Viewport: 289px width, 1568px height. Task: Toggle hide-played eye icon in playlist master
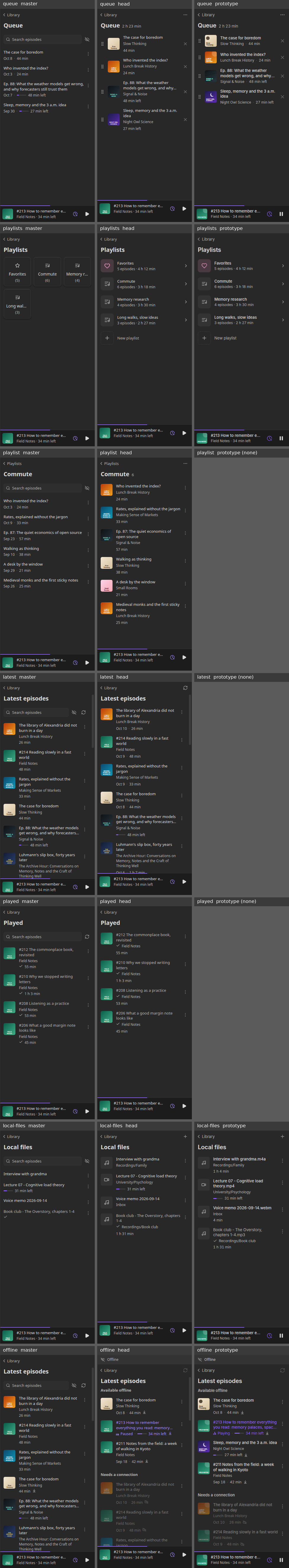[87, 488]
